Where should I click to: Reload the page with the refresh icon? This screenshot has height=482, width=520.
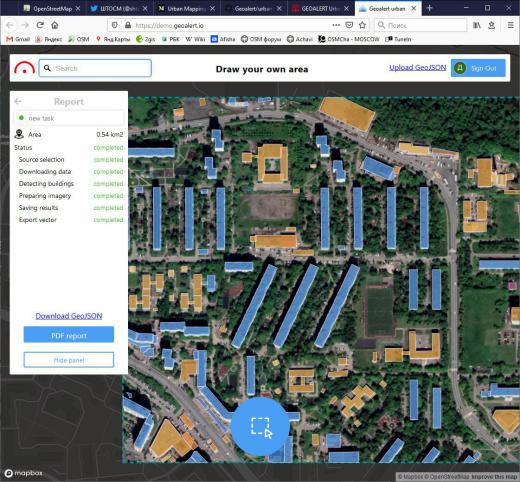pyautogui.click(x=40, y=25)
